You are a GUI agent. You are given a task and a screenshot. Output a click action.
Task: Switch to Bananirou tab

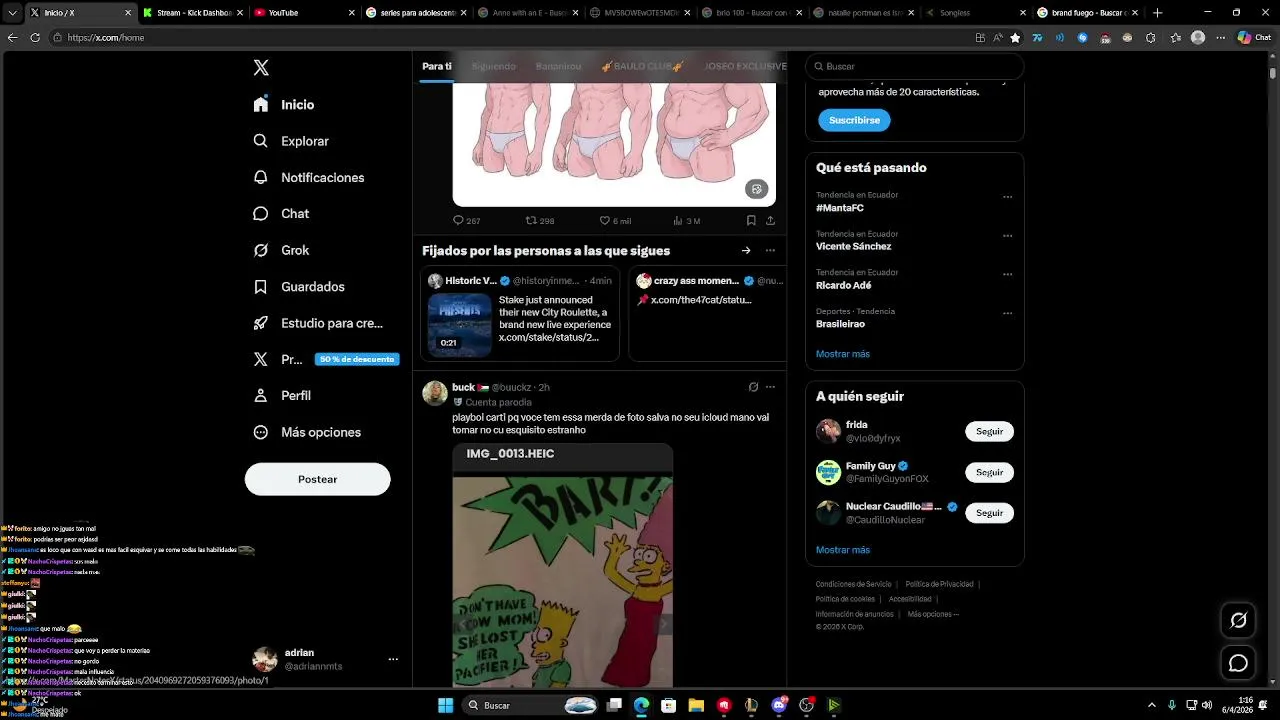point(558,66)
